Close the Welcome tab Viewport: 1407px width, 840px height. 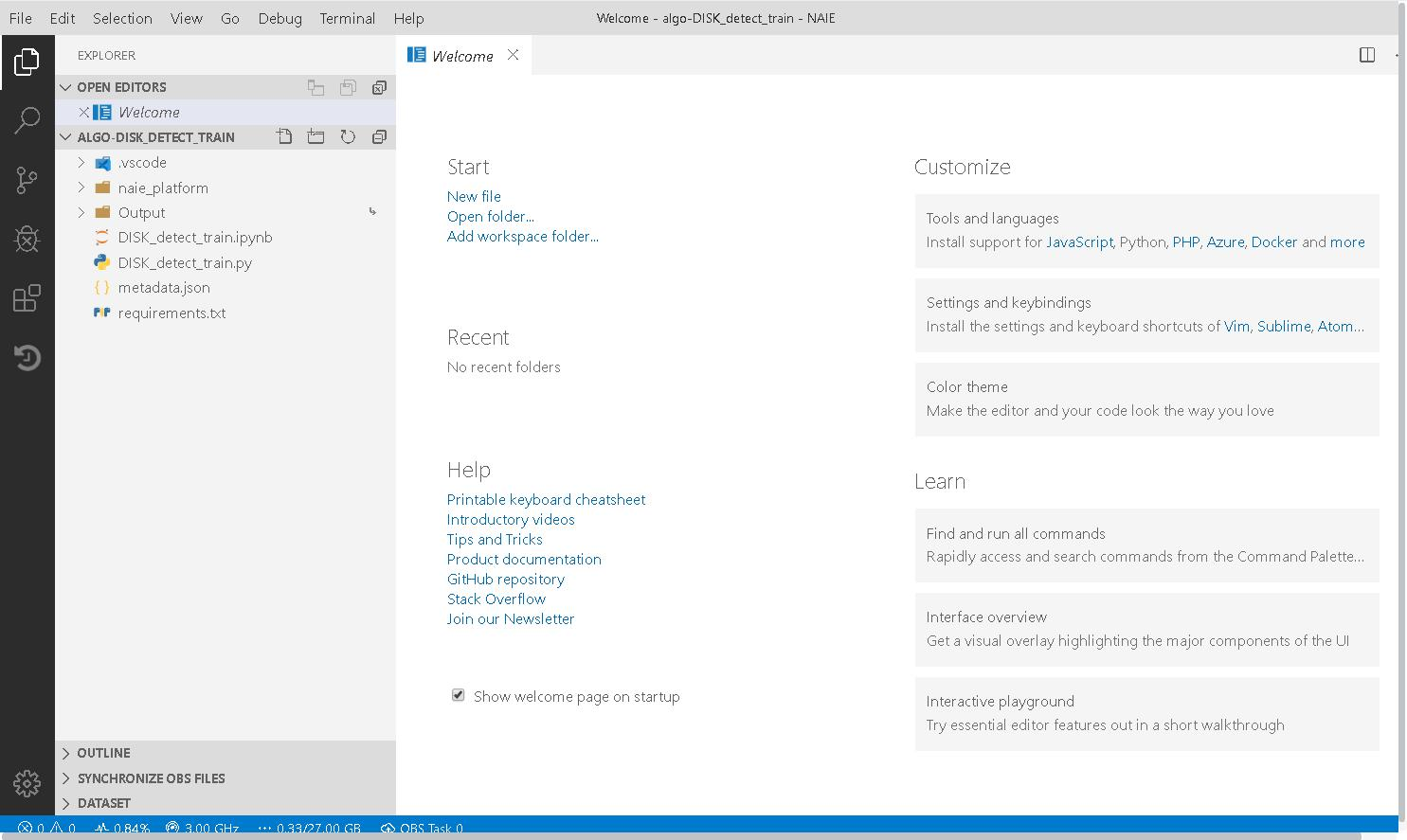[513, 55]
